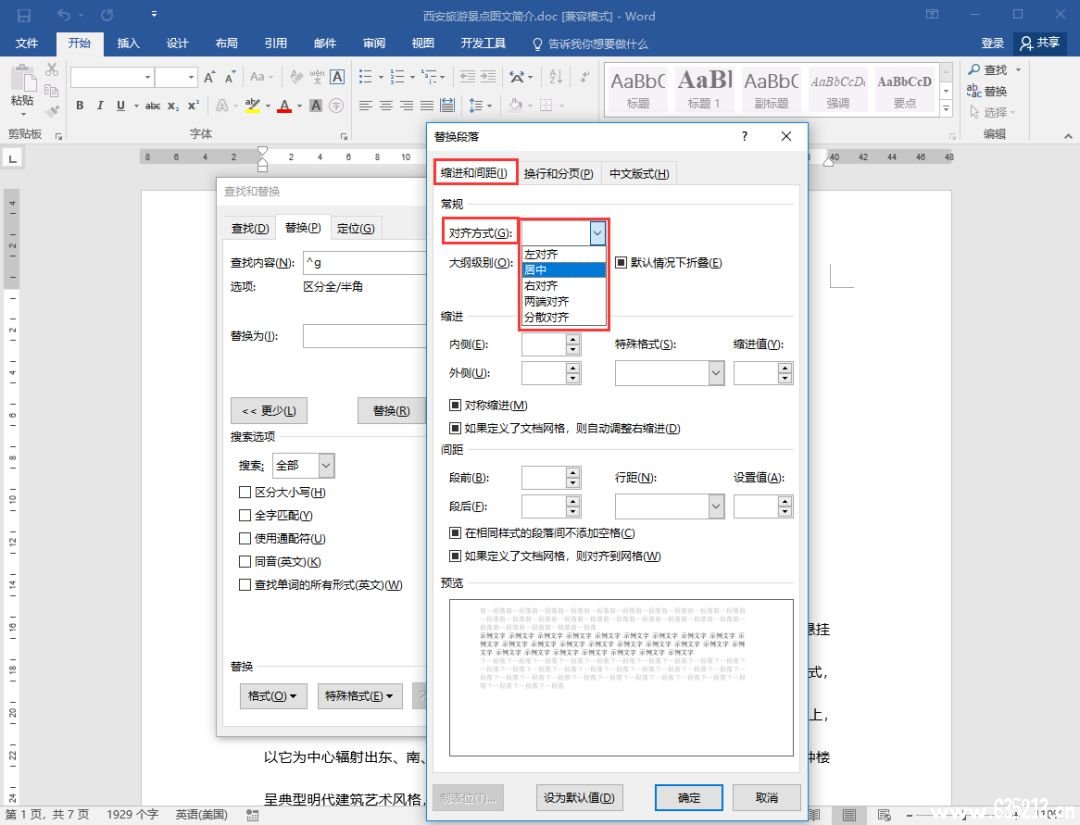Click the Italic formatting icon
The width and height of the screenshot is (1080, 825).
click(x=100, y=105)
